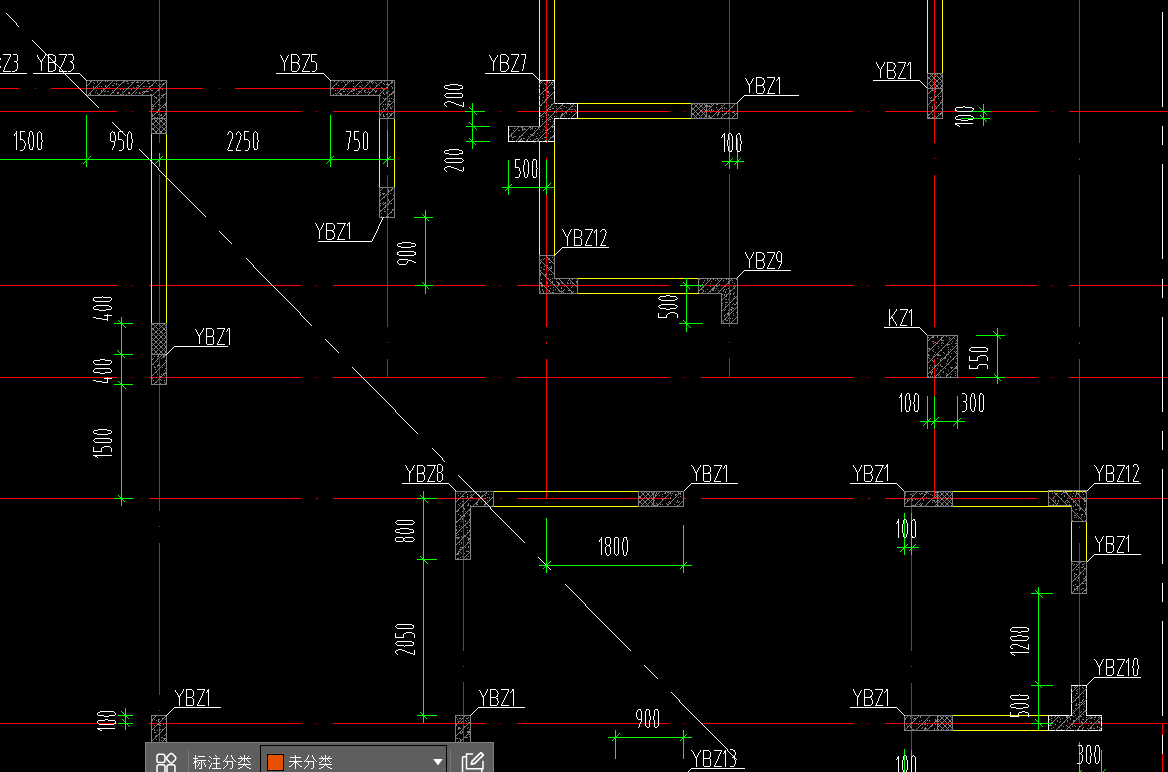Select the hatched KZ1 column rectangle
Image resolution: width=1168 pixels, height=772 pixels.
tap(942, 356)
